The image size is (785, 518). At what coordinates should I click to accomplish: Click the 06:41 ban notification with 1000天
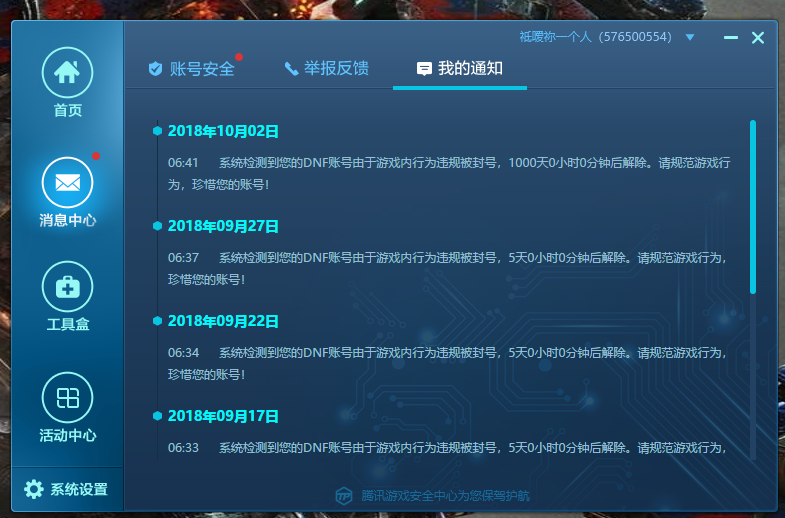[449, 174]
